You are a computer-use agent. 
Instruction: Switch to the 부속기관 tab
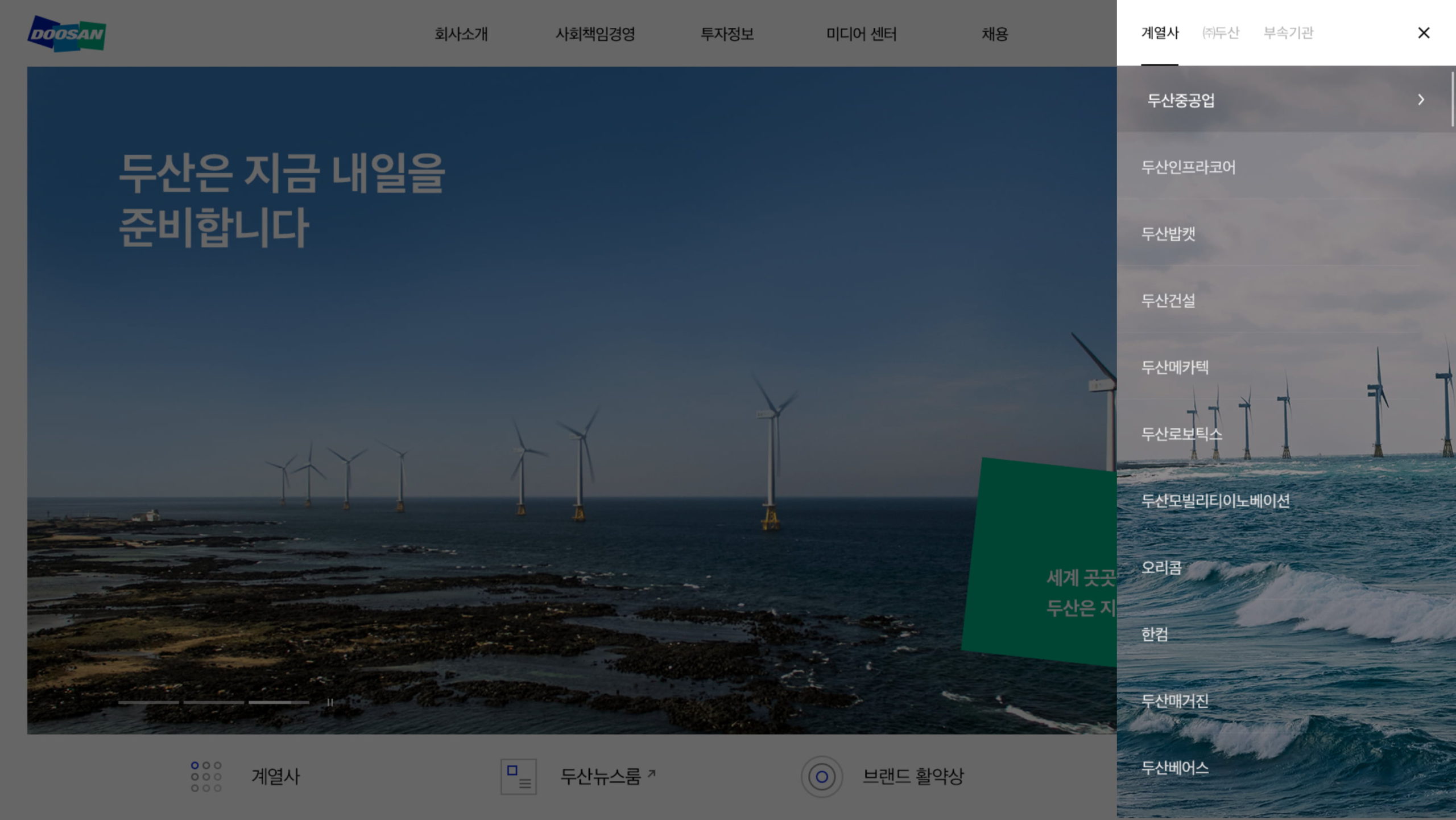[1288, 33]
